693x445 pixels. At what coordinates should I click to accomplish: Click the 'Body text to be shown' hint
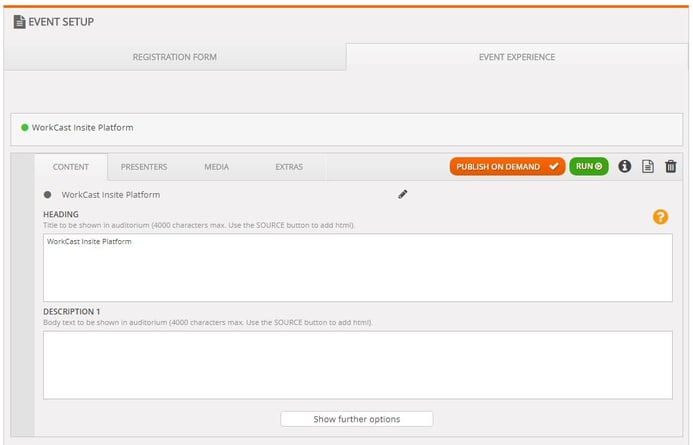[x=208, y=323]
